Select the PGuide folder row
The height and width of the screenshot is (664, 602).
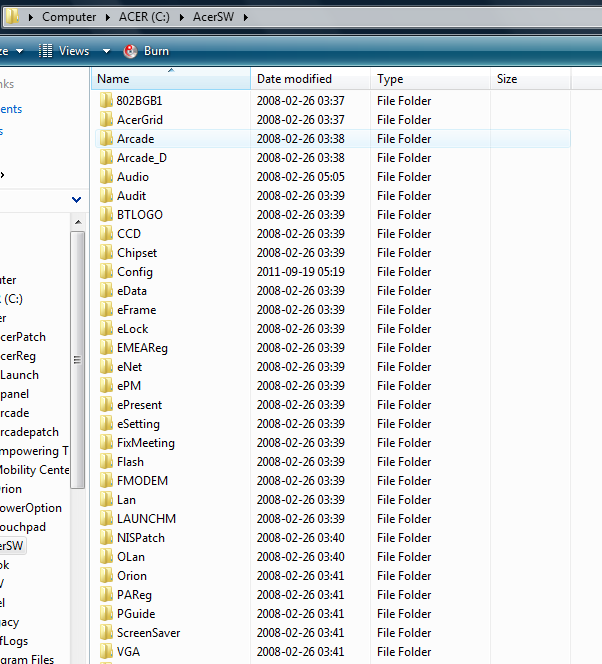(333, 614)
